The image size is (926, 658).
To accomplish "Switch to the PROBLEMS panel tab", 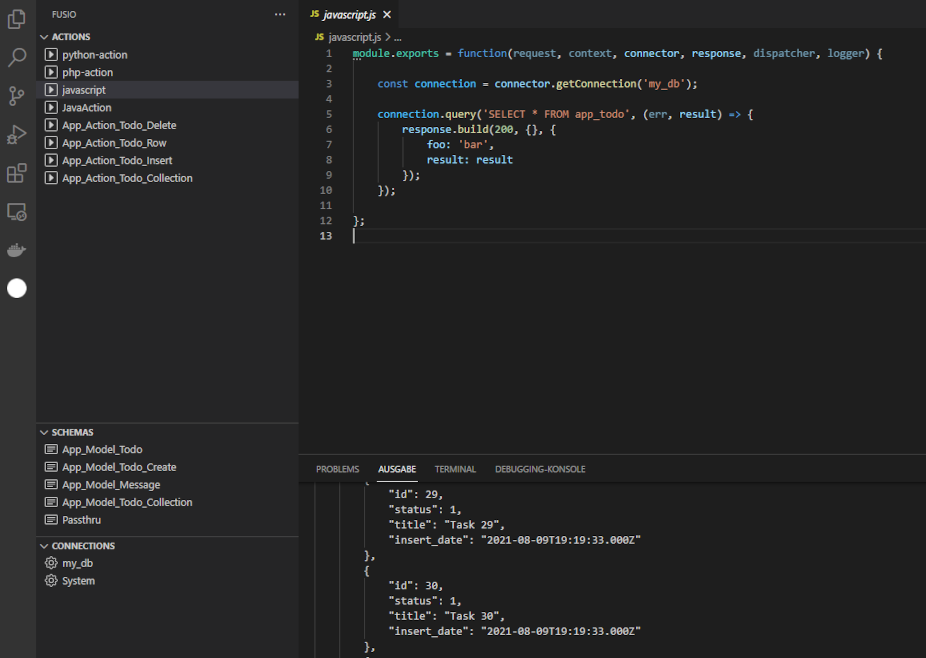I will coord(337,469).
